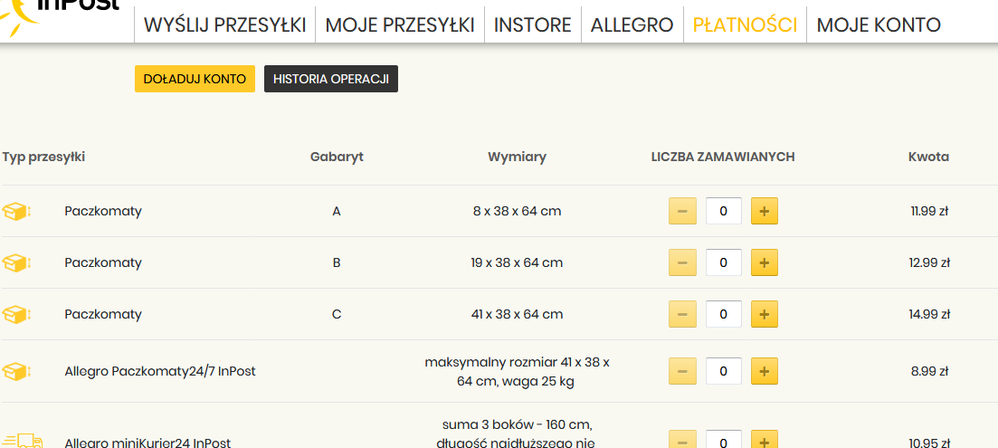Click the price '8.99 zł'
Image resolution: width=998 pixels, height=448 pixels.
(930, 372)
